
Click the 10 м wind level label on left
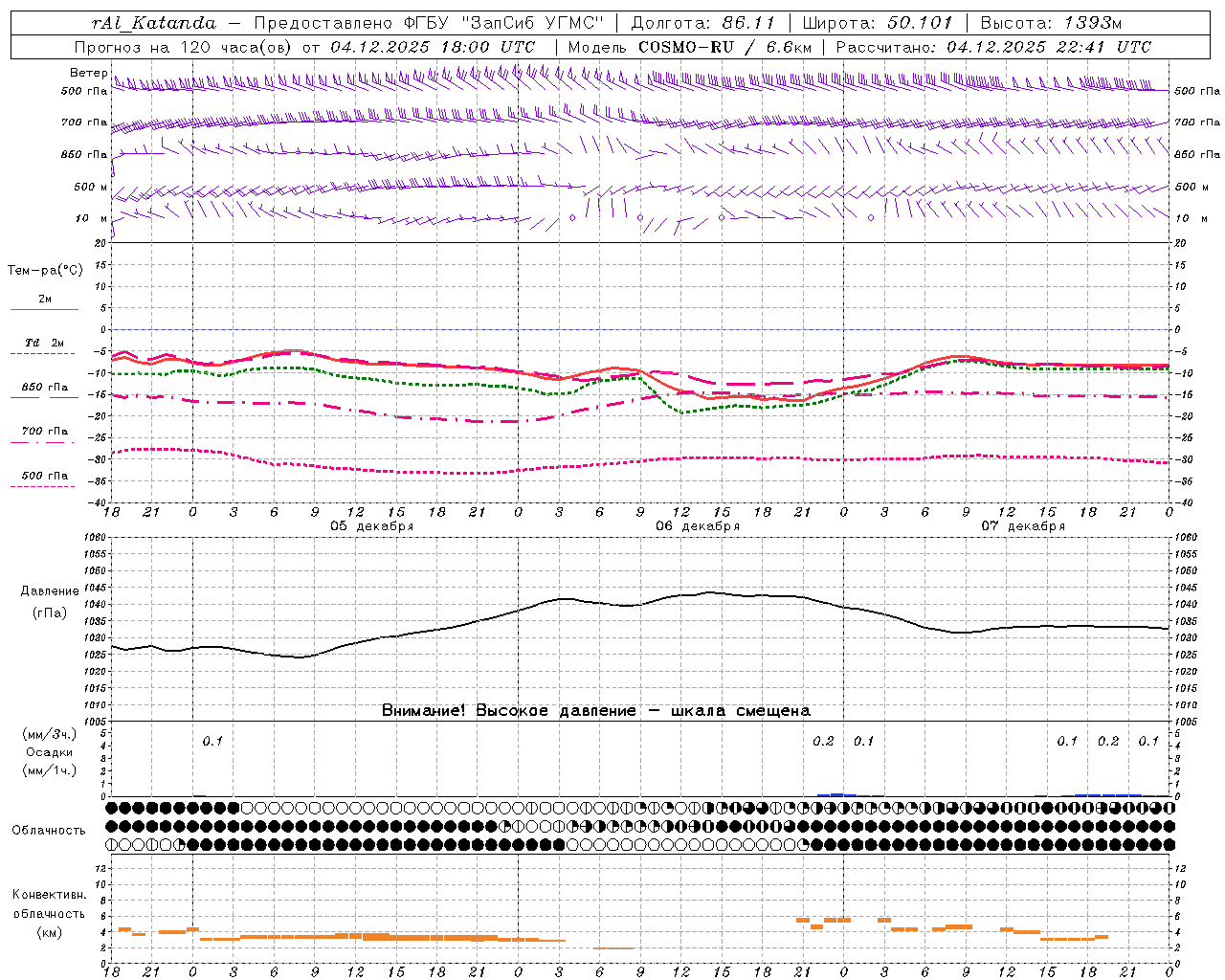click(x=92, y=218)
